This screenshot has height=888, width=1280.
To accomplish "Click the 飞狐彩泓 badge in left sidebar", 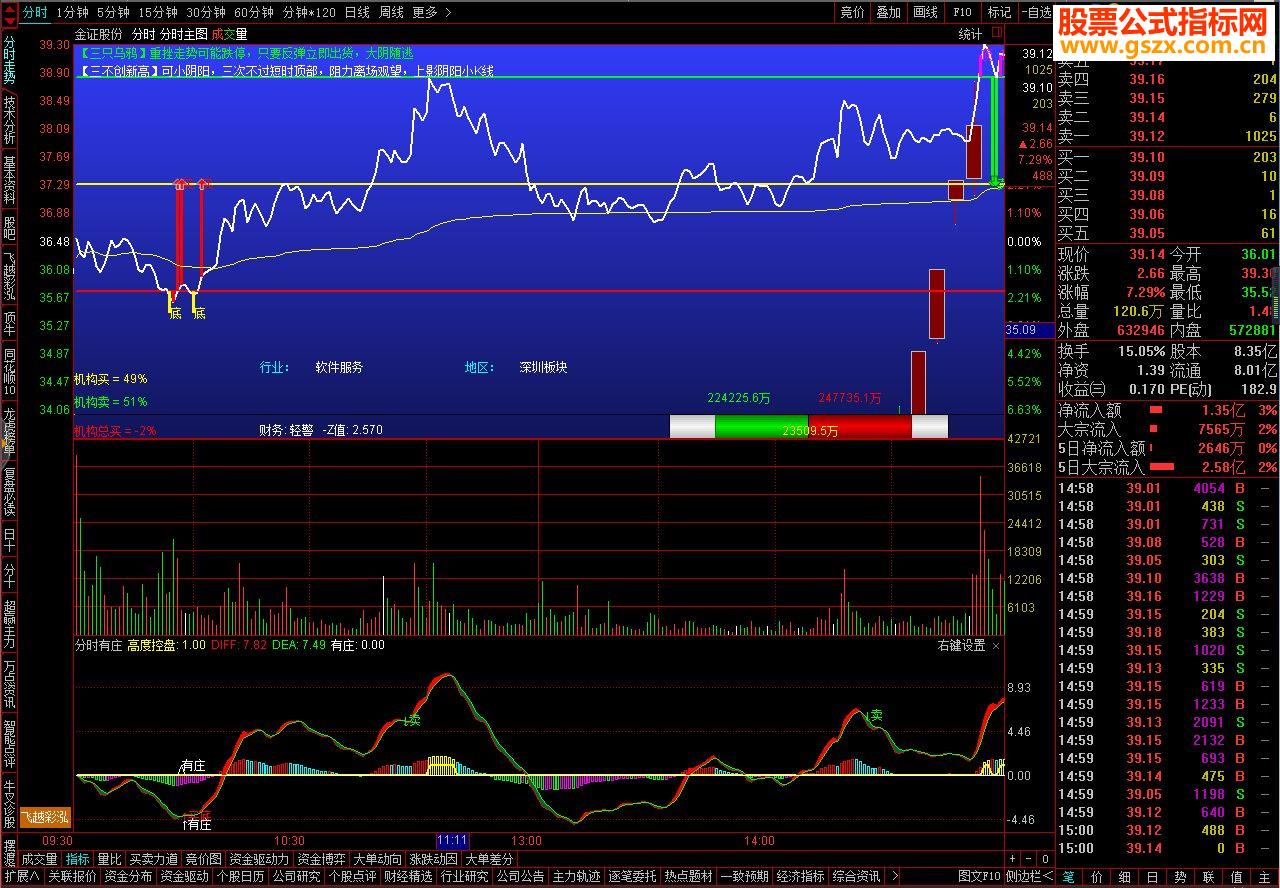I will [x=46, y=817].
